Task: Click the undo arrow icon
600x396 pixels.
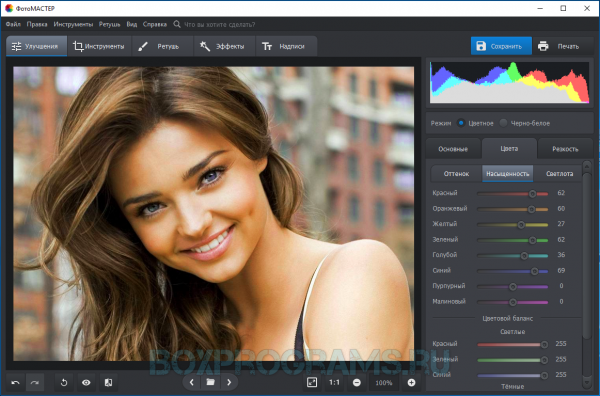Action: click(15, 382)
